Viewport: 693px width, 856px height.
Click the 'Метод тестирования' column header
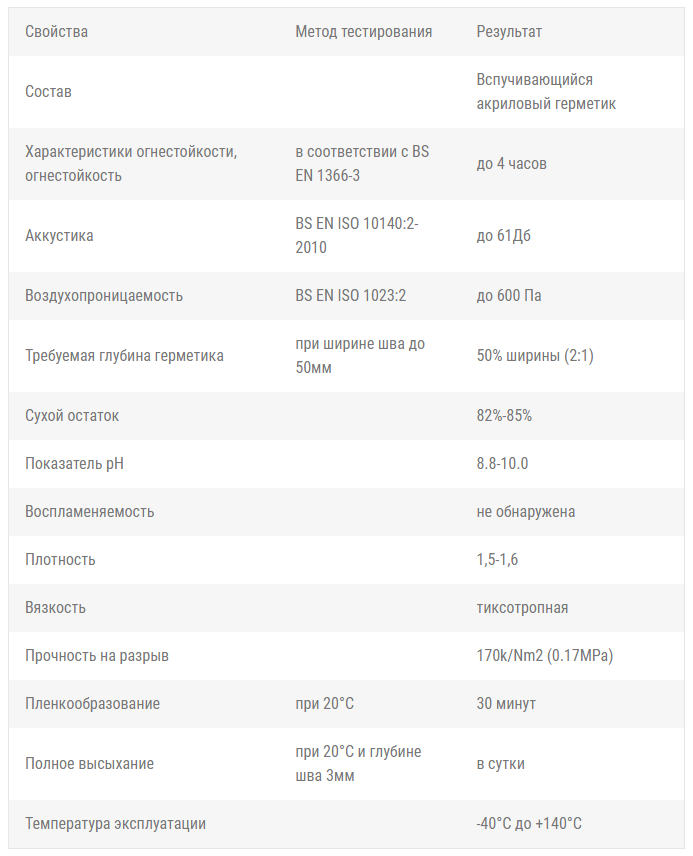pos(363,32)
